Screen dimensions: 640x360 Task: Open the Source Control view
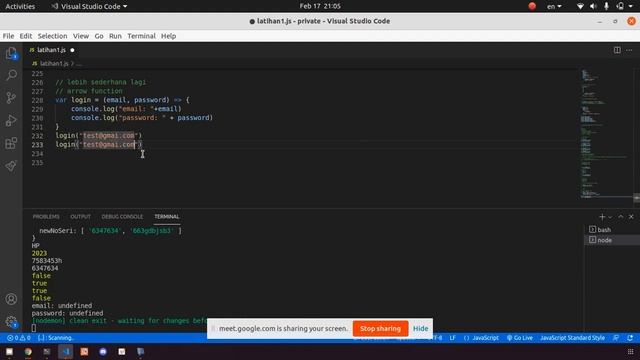pos(11,98)
